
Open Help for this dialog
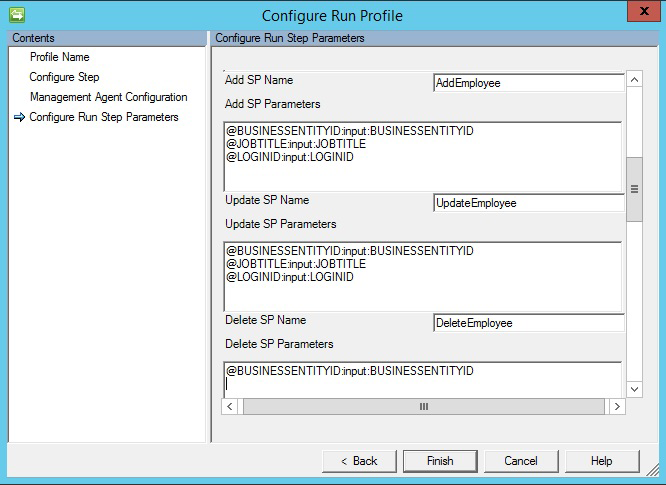point(601,461)
